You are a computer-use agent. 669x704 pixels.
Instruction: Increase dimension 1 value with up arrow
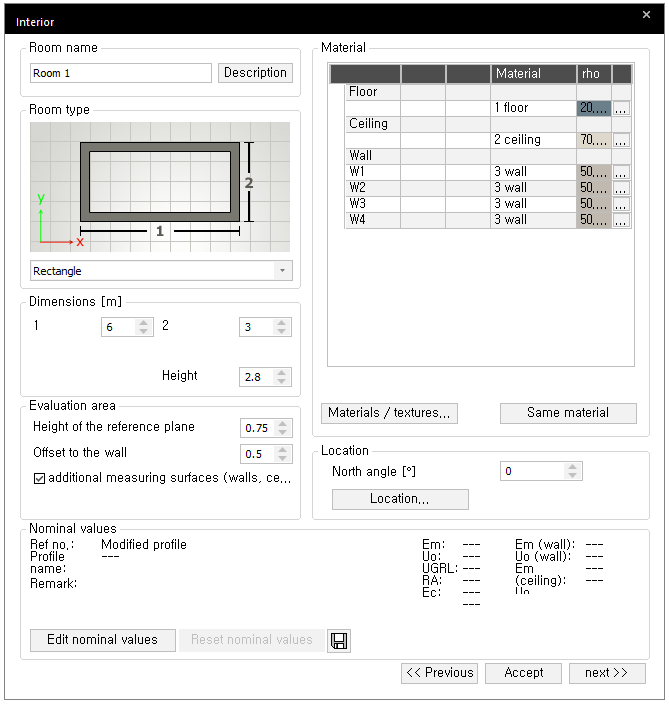click(143, 323)
